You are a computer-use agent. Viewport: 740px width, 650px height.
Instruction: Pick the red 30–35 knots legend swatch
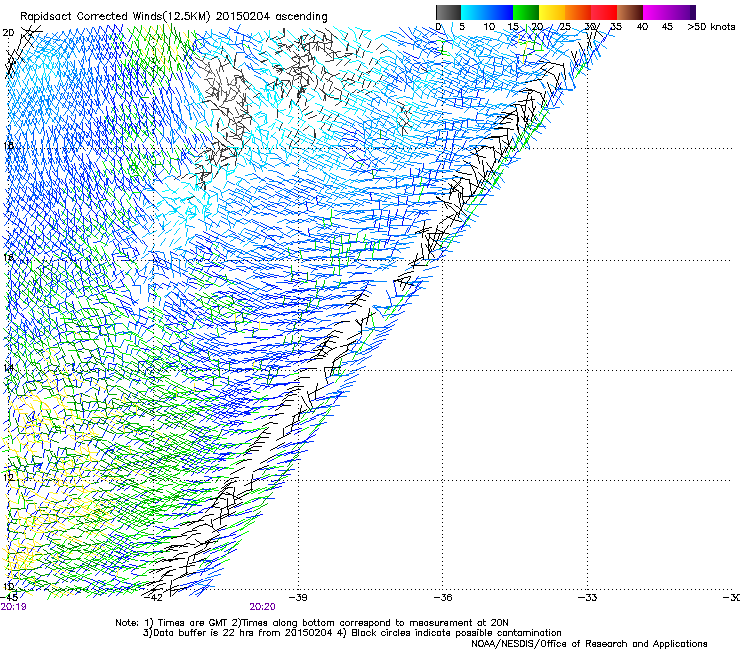pos(604,12)
